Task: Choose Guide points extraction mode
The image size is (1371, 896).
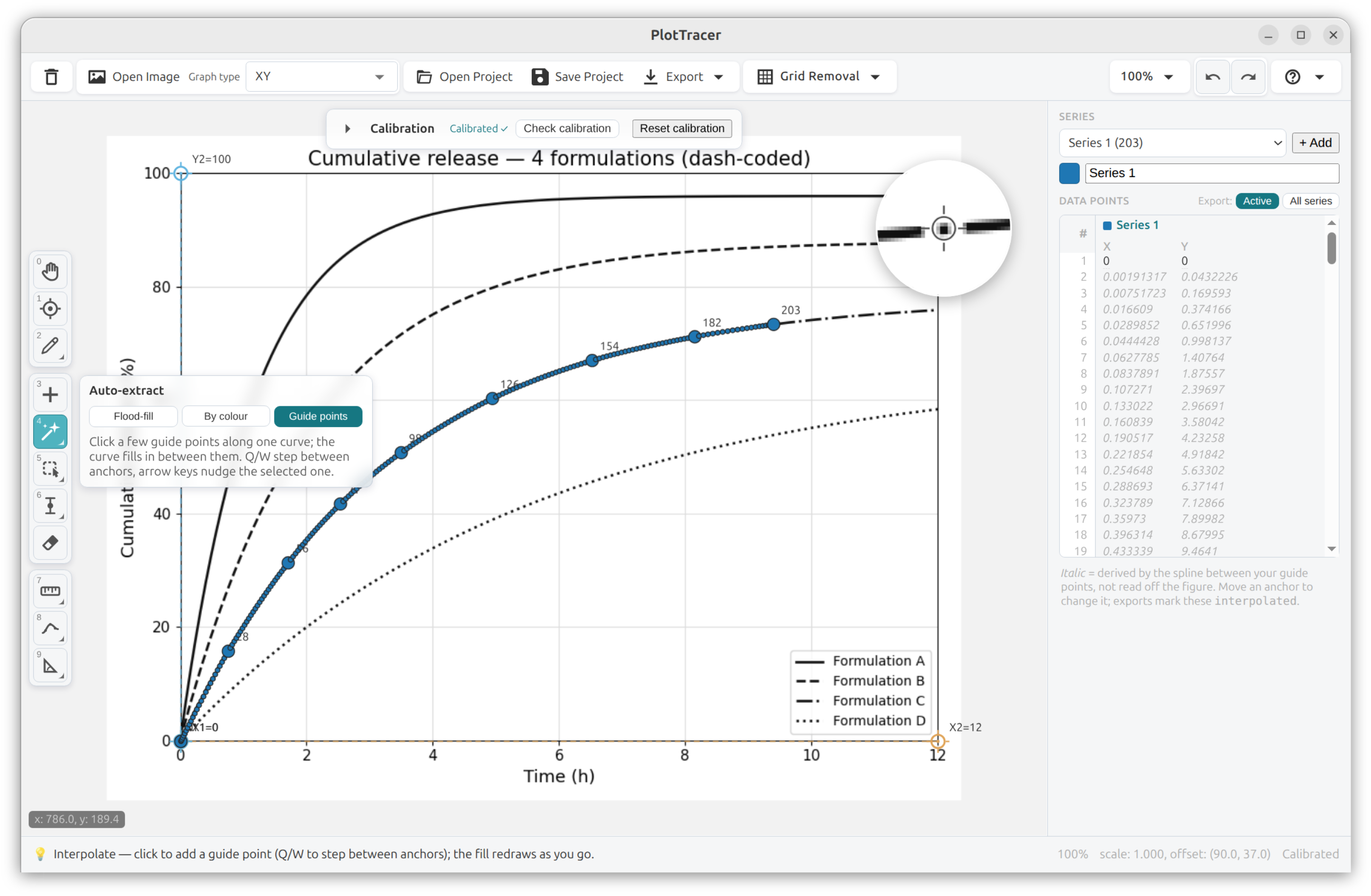Action: click(318, 416)
